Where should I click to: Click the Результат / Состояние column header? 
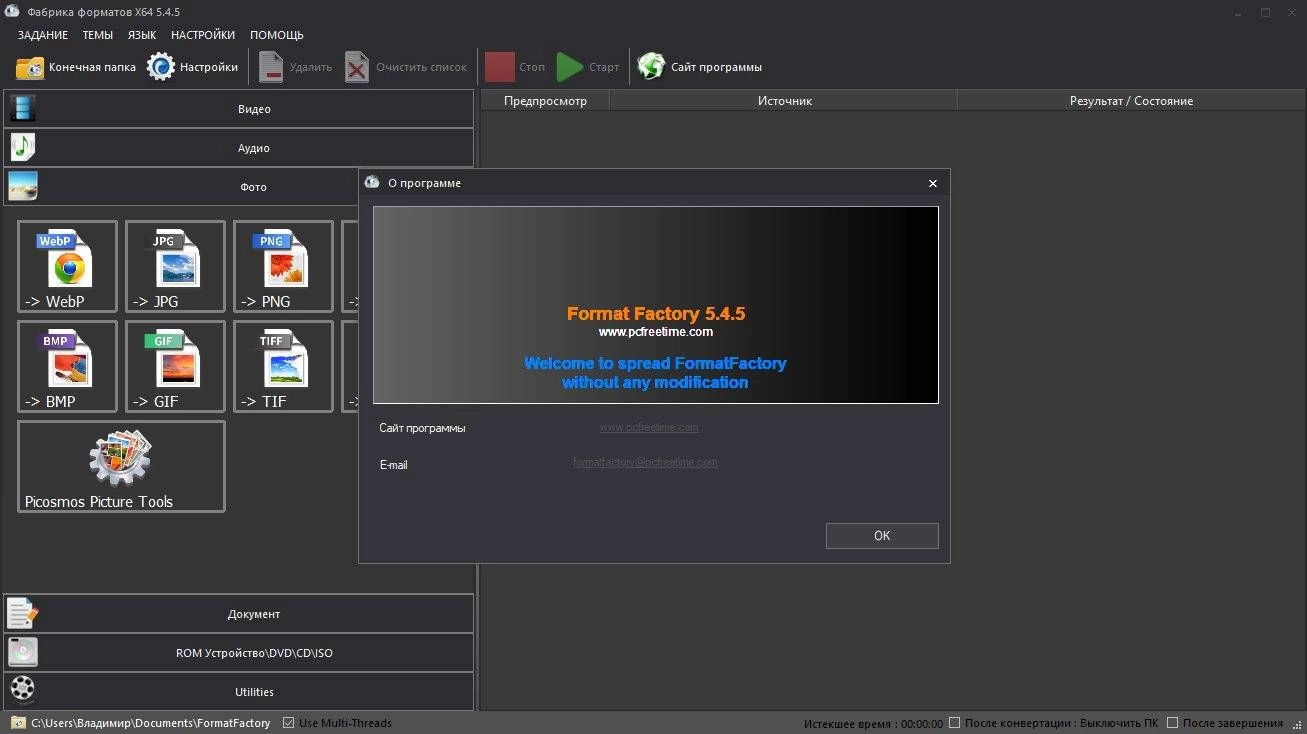tap(1131, 101)
